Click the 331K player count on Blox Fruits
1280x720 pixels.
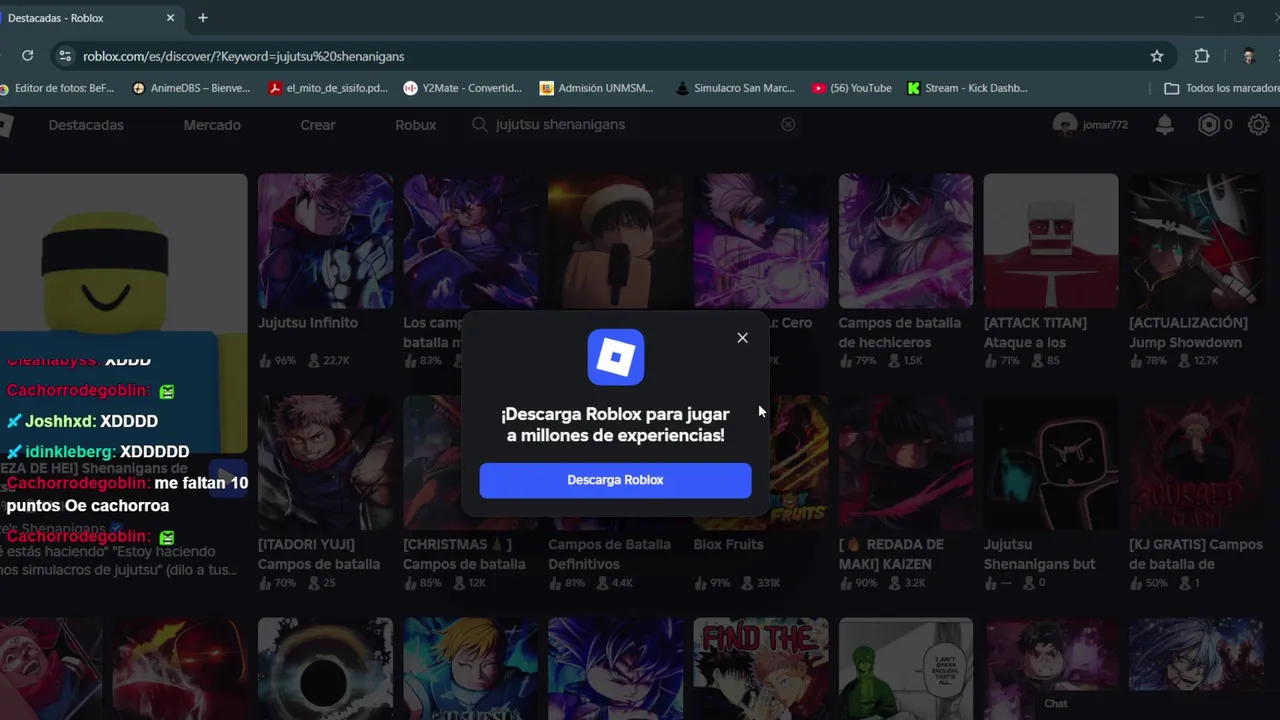[x=759, y=583]
